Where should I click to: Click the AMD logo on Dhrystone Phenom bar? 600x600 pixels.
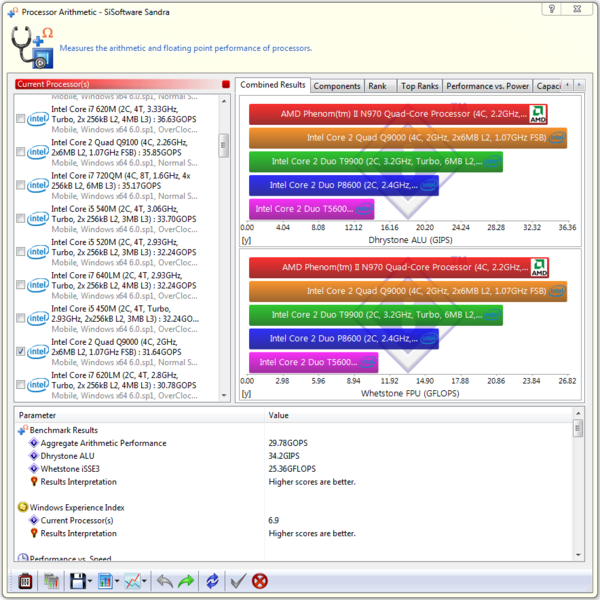(x=538, y=114)
